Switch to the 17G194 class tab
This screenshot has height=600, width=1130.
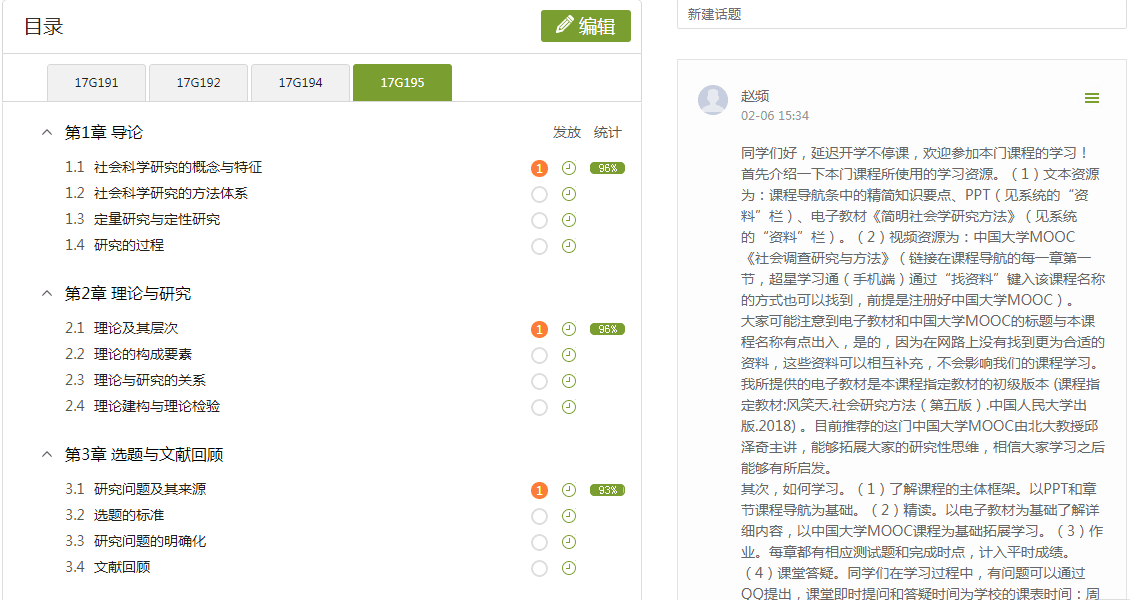click(300, 83)
